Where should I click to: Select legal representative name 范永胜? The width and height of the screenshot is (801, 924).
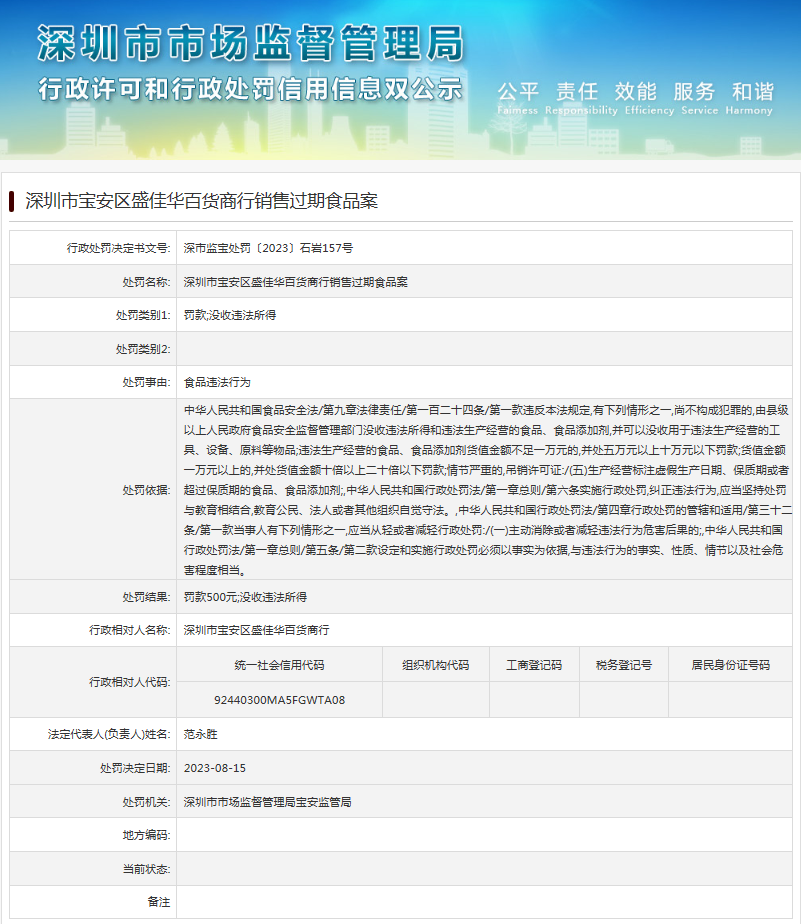pyautogui.click(x=200, y=734)
